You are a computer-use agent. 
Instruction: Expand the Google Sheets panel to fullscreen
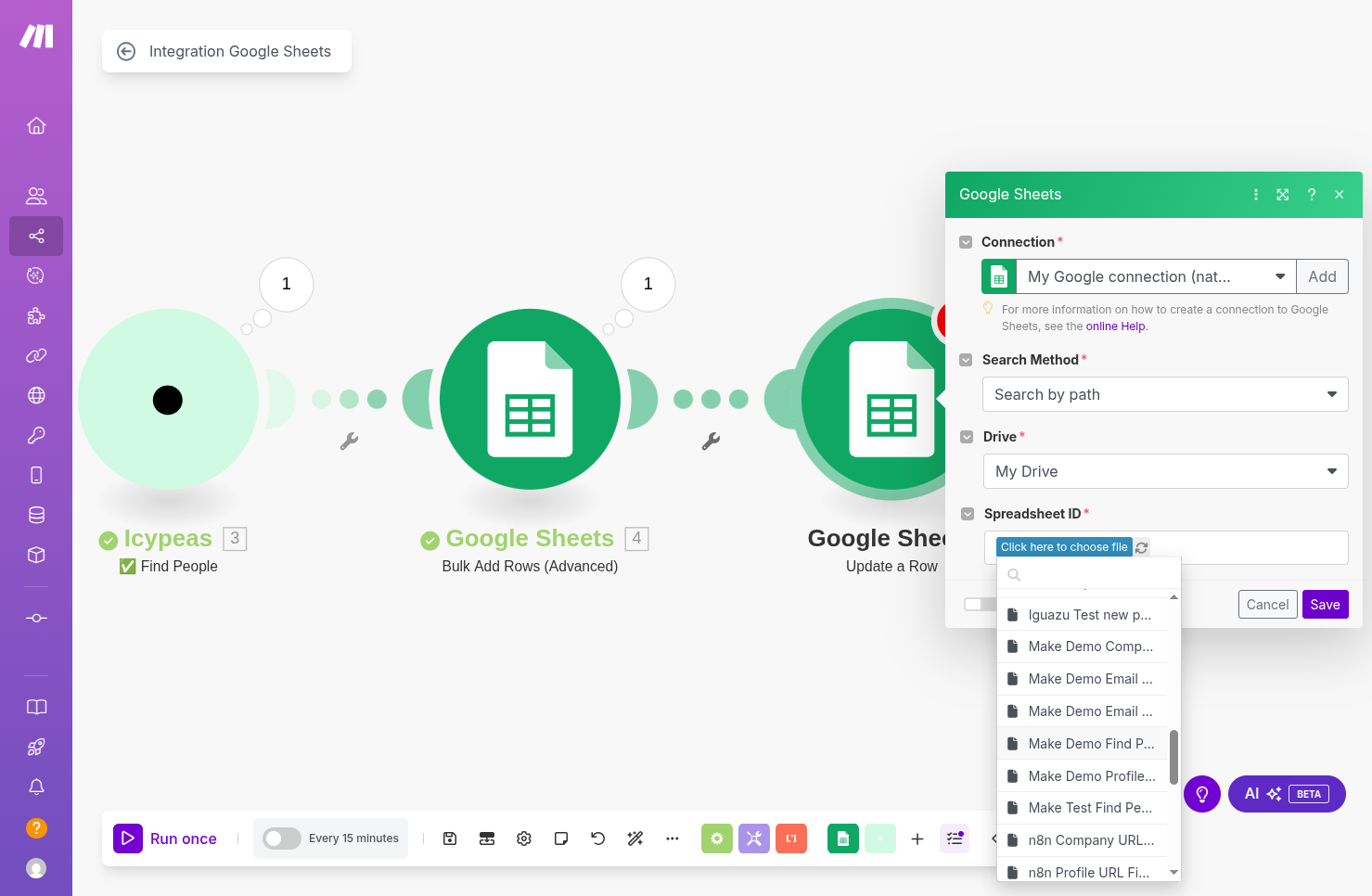pyautogui.click(x=1283, y=195)
